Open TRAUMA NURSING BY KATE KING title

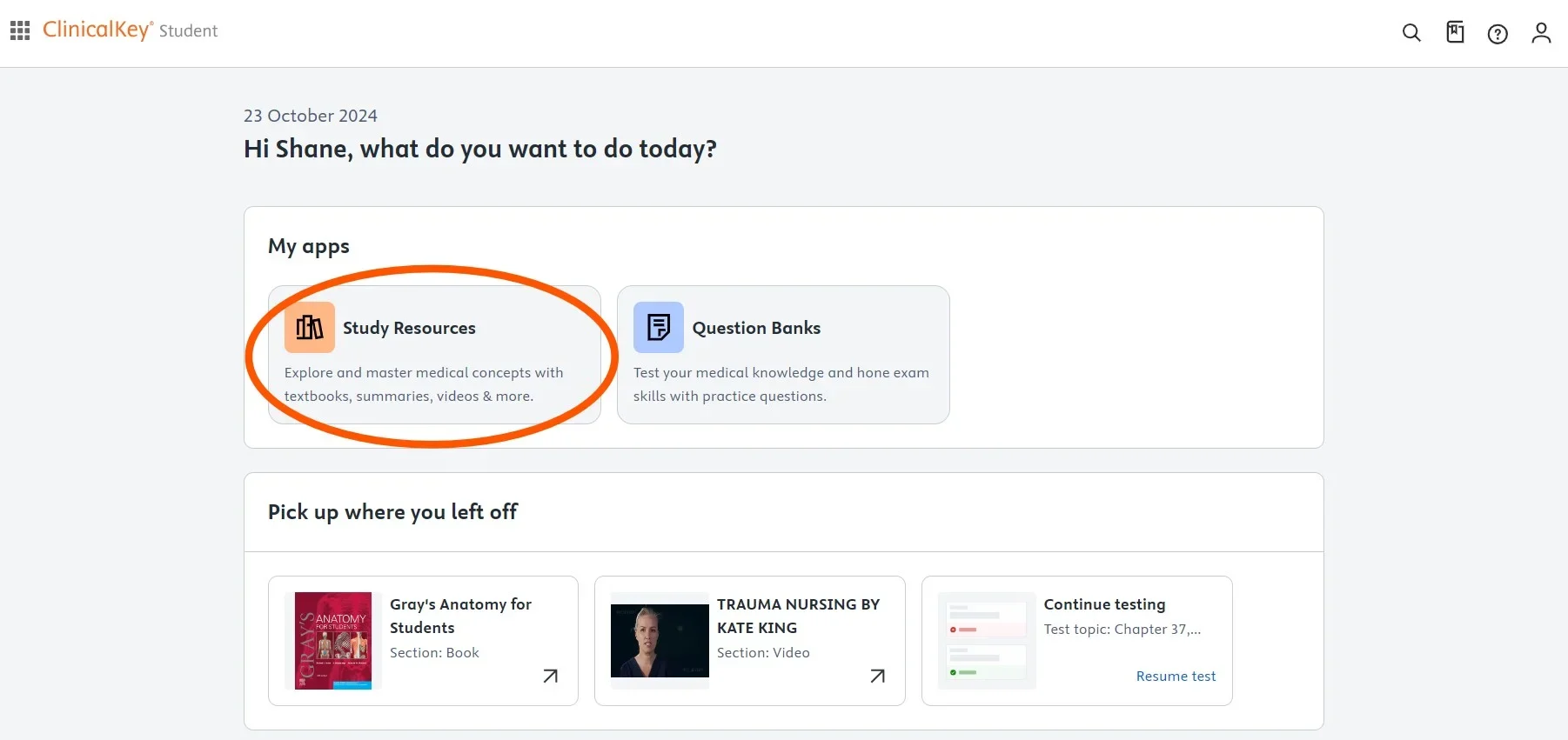tap(798, 616)
